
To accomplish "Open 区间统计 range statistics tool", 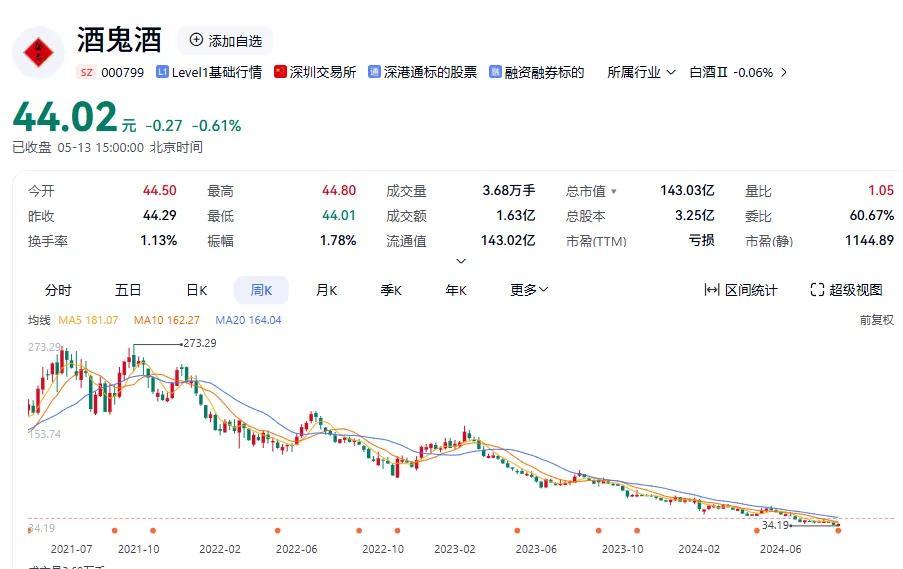I will tap(741, 290).
